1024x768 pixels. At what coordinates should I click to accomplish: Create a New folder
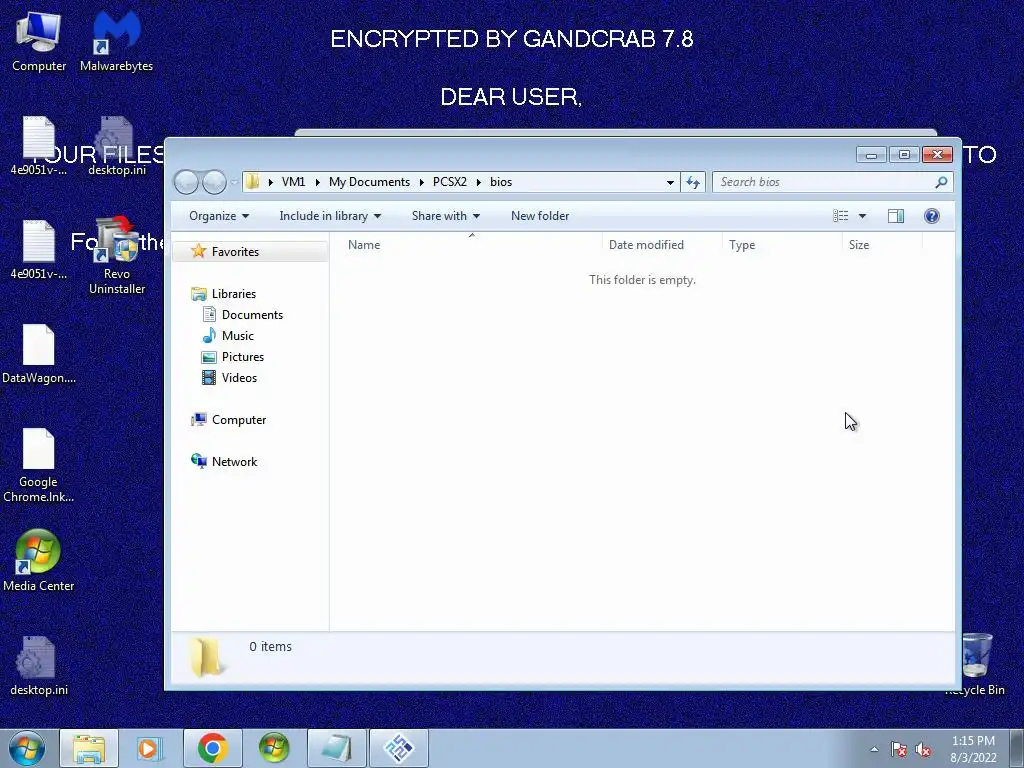click(540, 216)
